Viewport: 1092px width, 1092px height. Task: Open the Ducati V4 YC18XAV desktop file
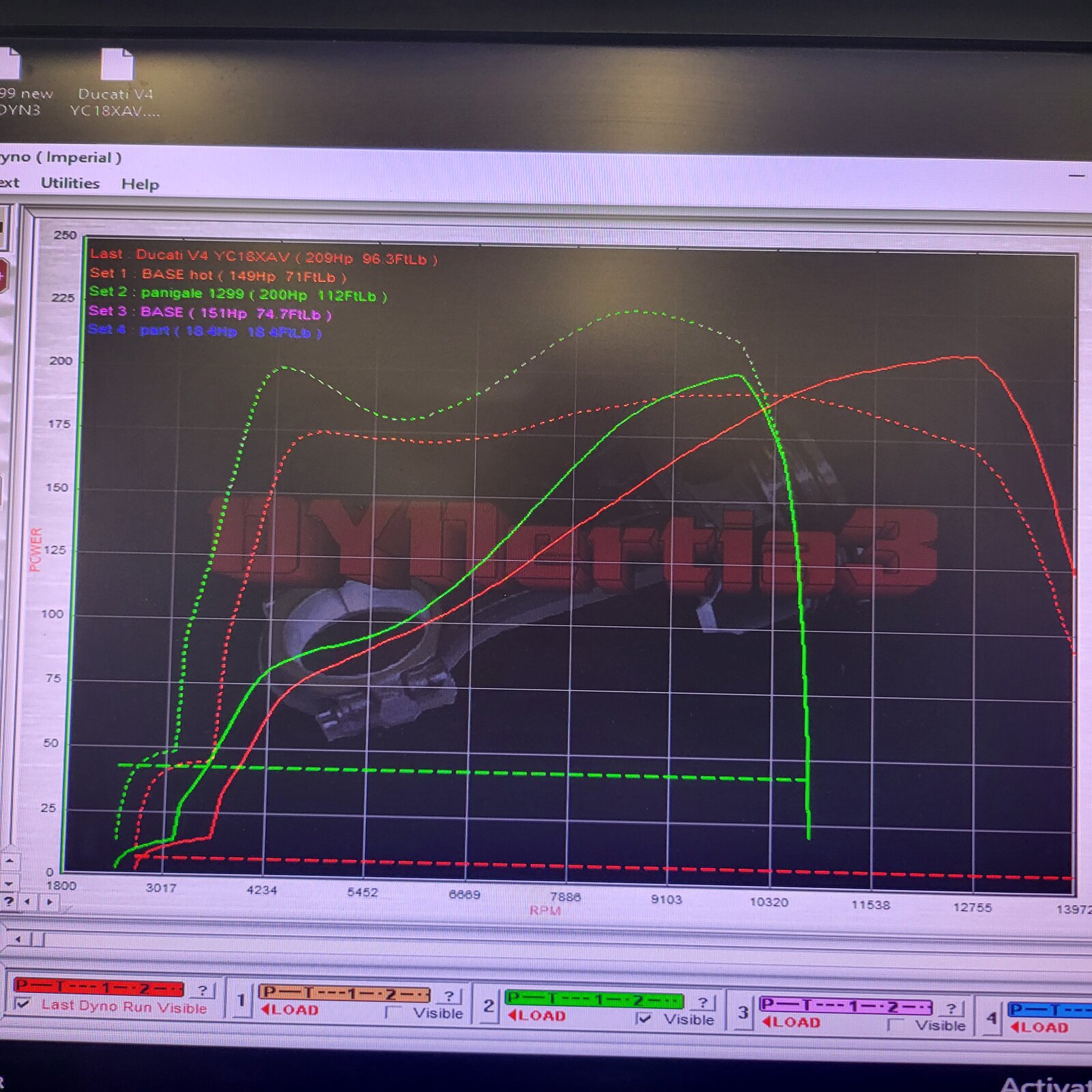pos(115,83)
